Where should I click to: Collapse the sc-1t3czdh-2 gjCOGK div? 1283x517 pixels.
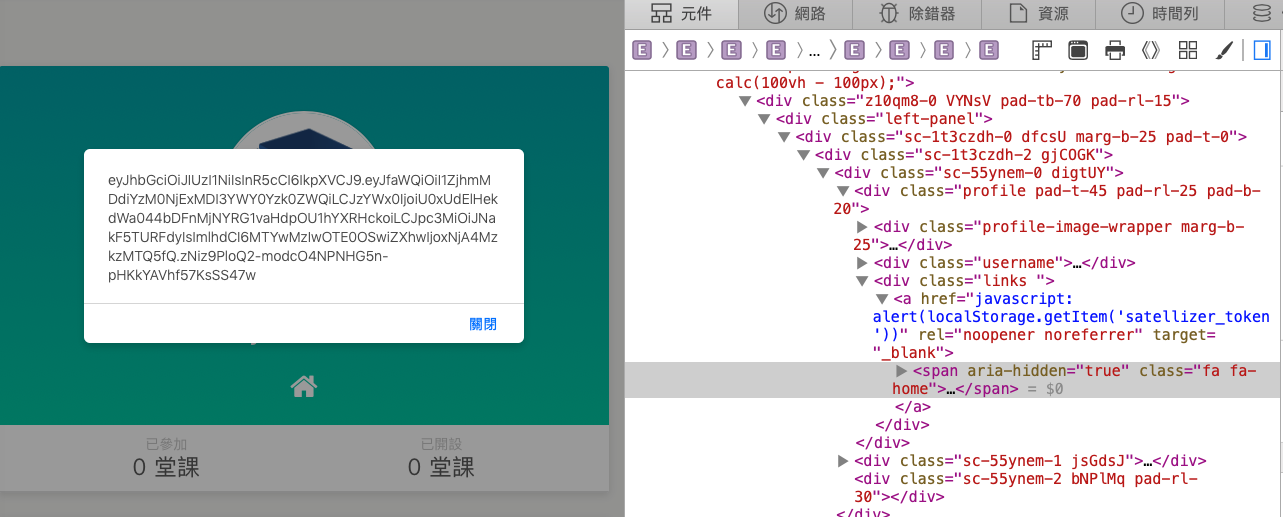tap(803, 155)
